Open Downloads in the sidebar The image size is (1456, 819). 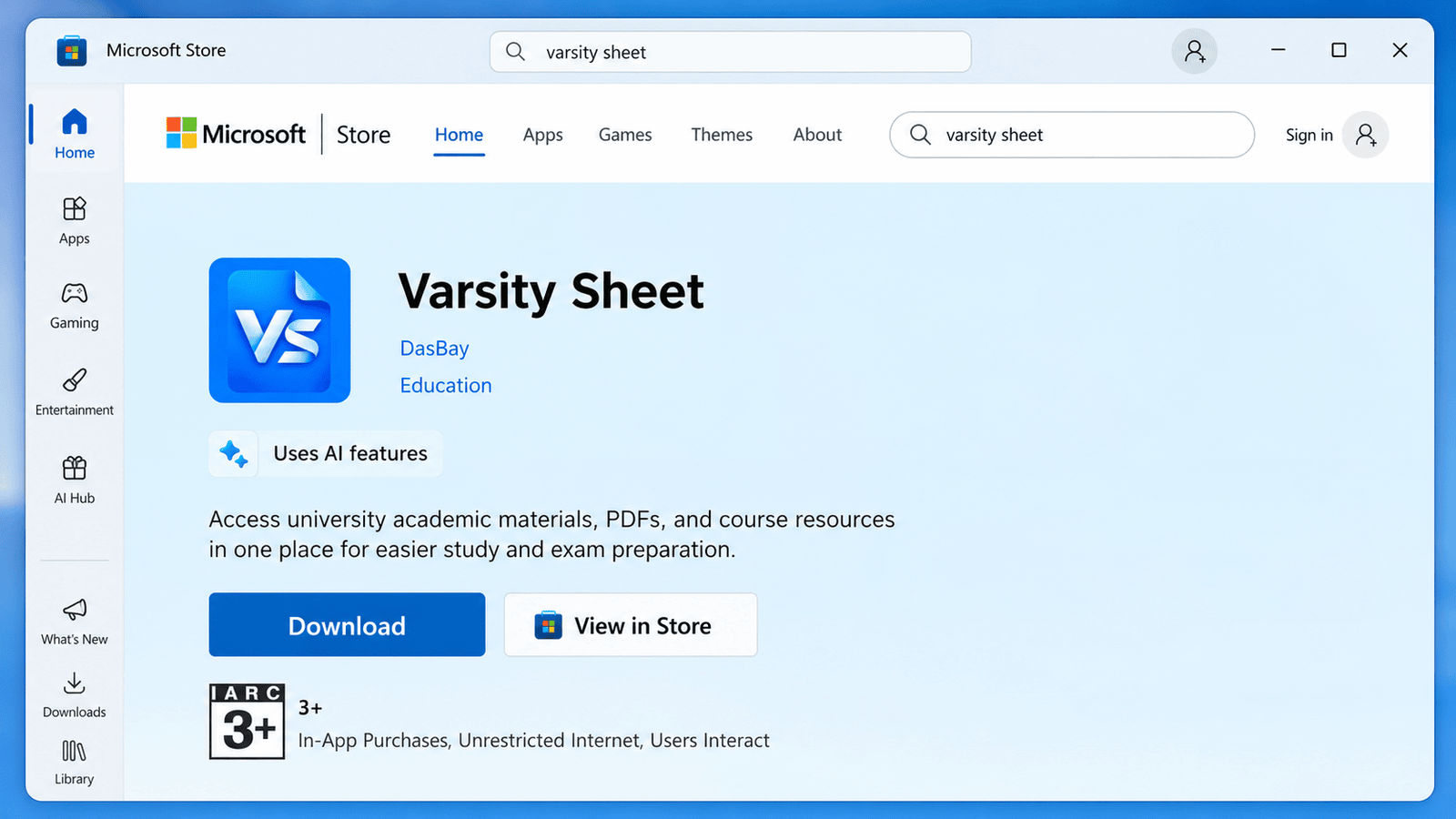point(75,694)
